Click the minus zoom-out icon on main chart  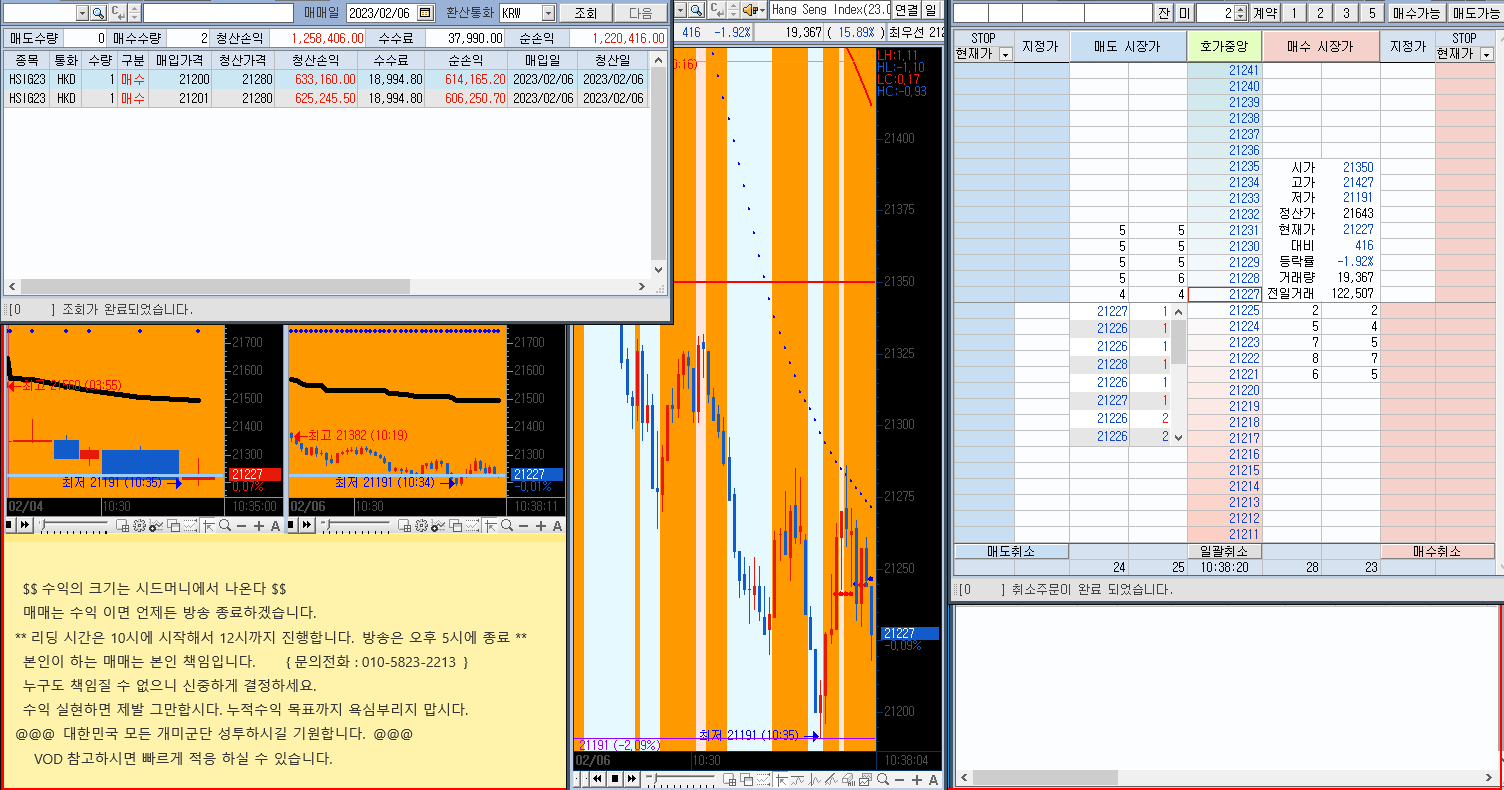pyautogui.click(x=899, y=779)
